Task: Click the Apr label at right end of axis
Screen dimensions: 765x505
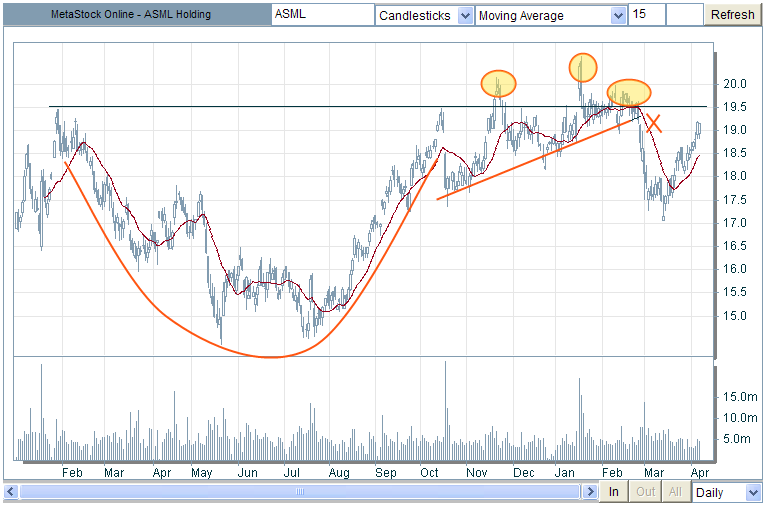Action: [700, 473]
